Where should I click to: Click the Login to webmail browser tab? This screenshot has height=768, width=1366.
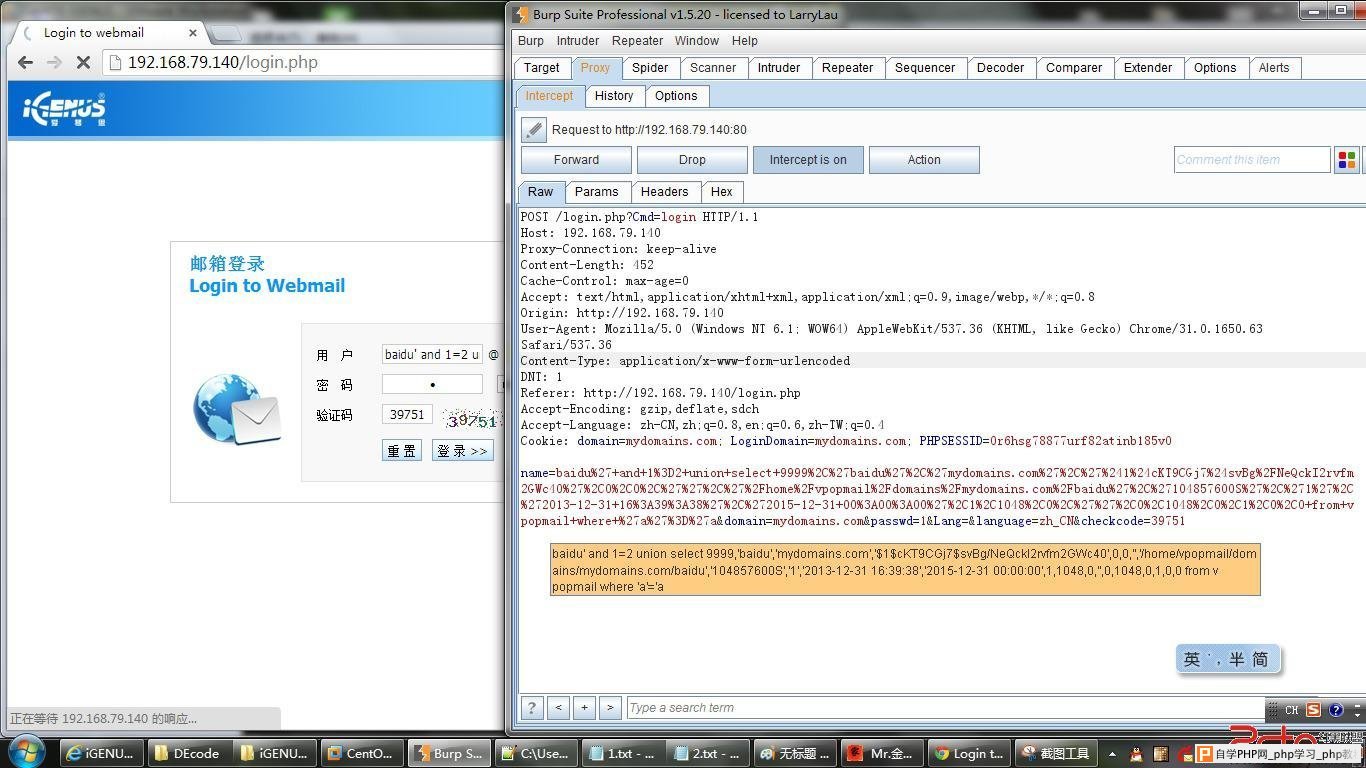click(x=106, y=32)
